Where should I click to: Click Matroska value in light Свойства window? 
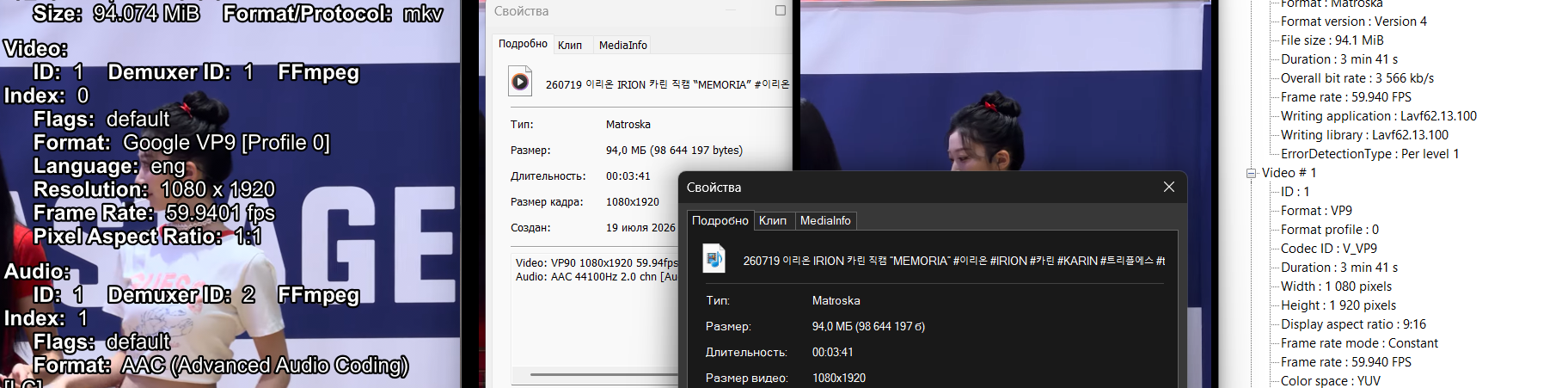pos(628,125)
